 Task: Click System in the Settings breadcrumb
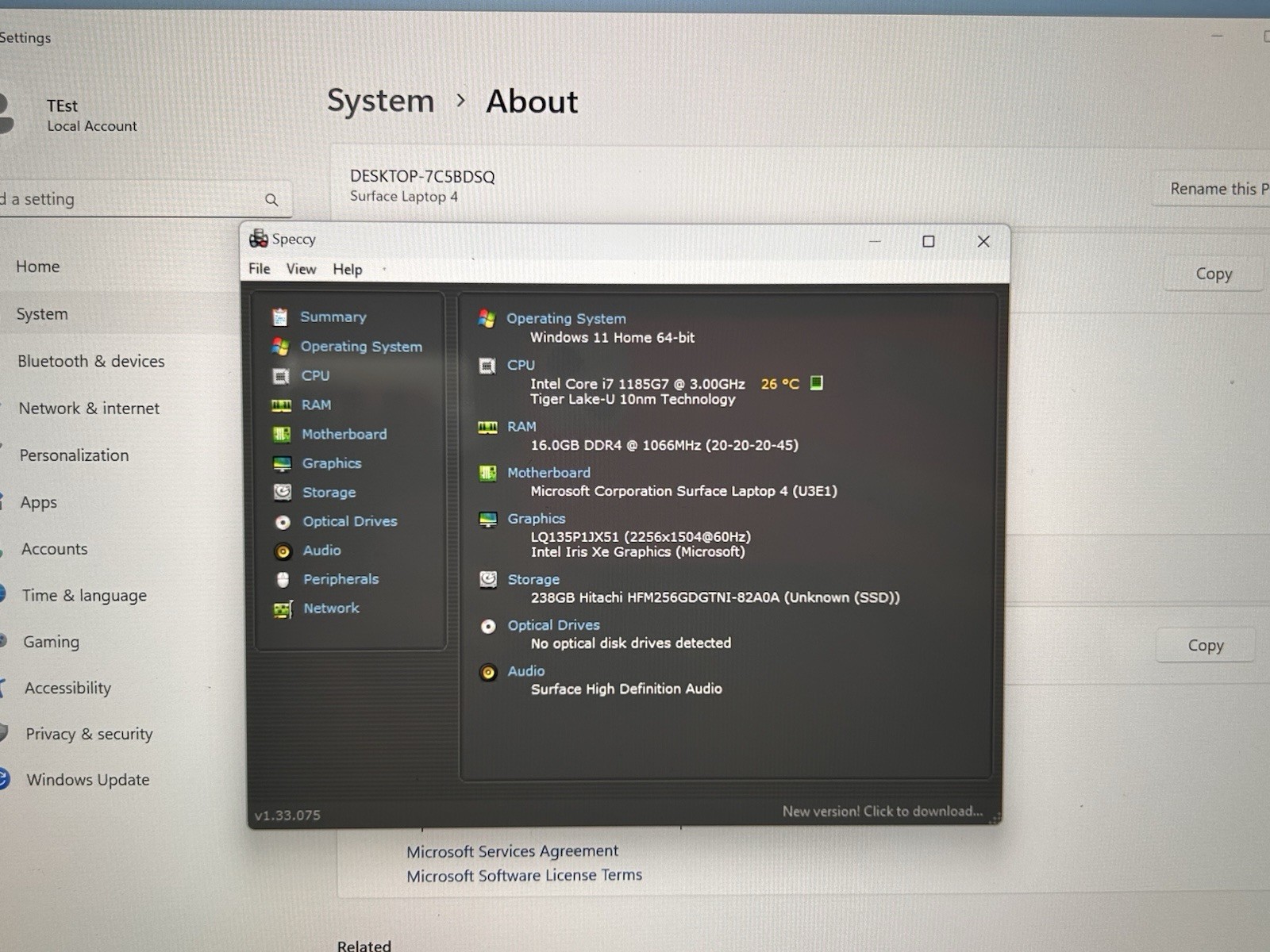(x=380, y=102)
